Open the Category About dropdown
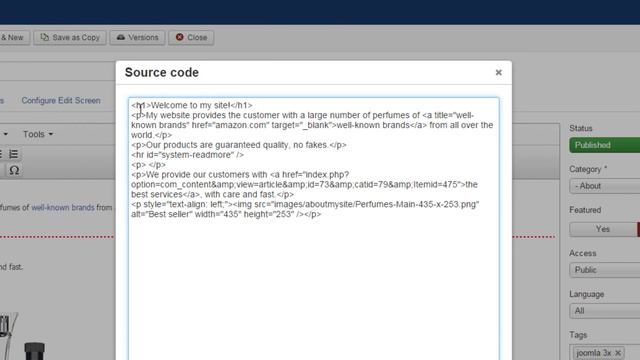Screen dimensions: 640x360 pos(604,186)
